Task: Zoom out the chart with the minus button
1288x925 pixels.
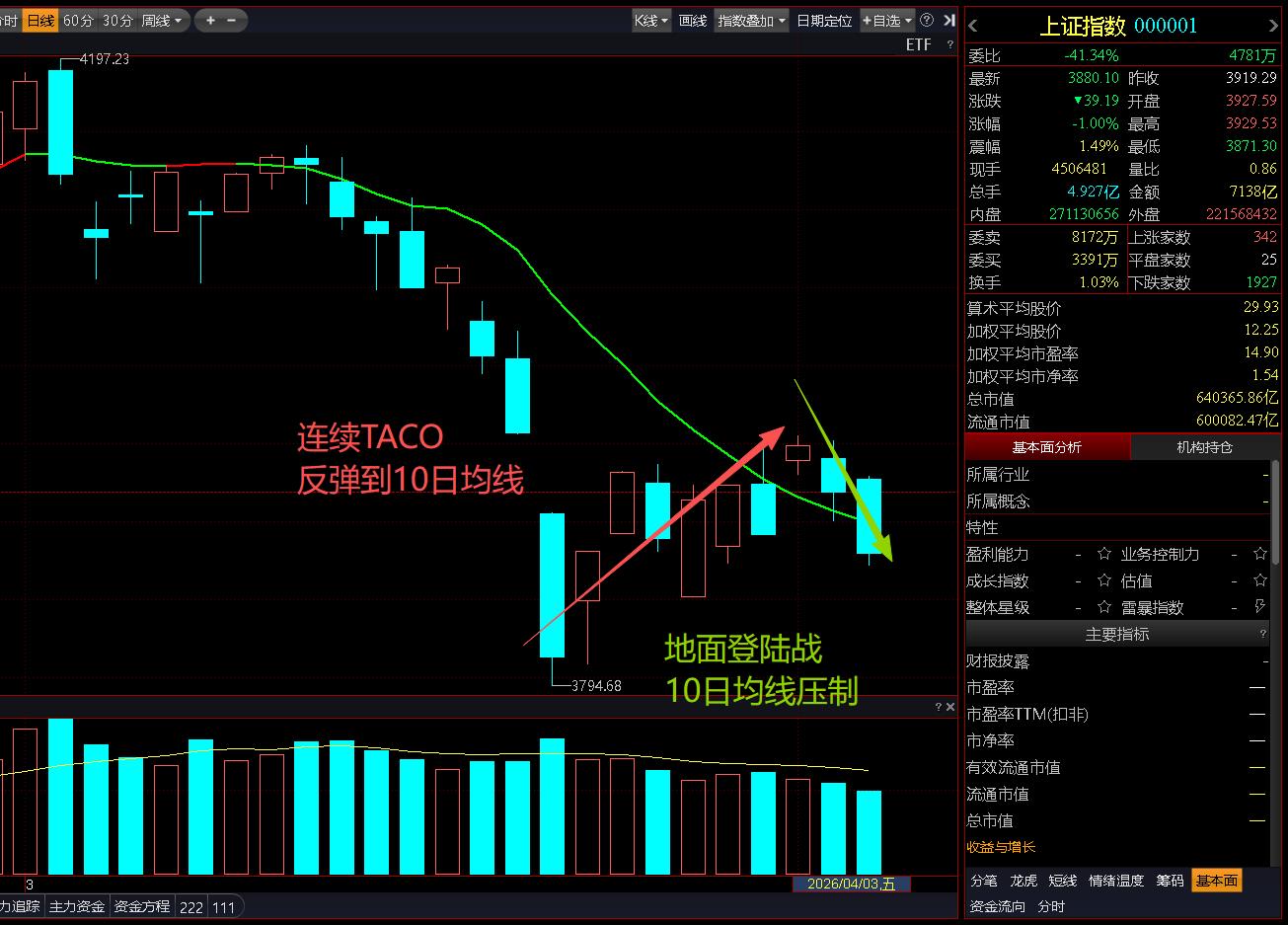Action: pos(232,20)
